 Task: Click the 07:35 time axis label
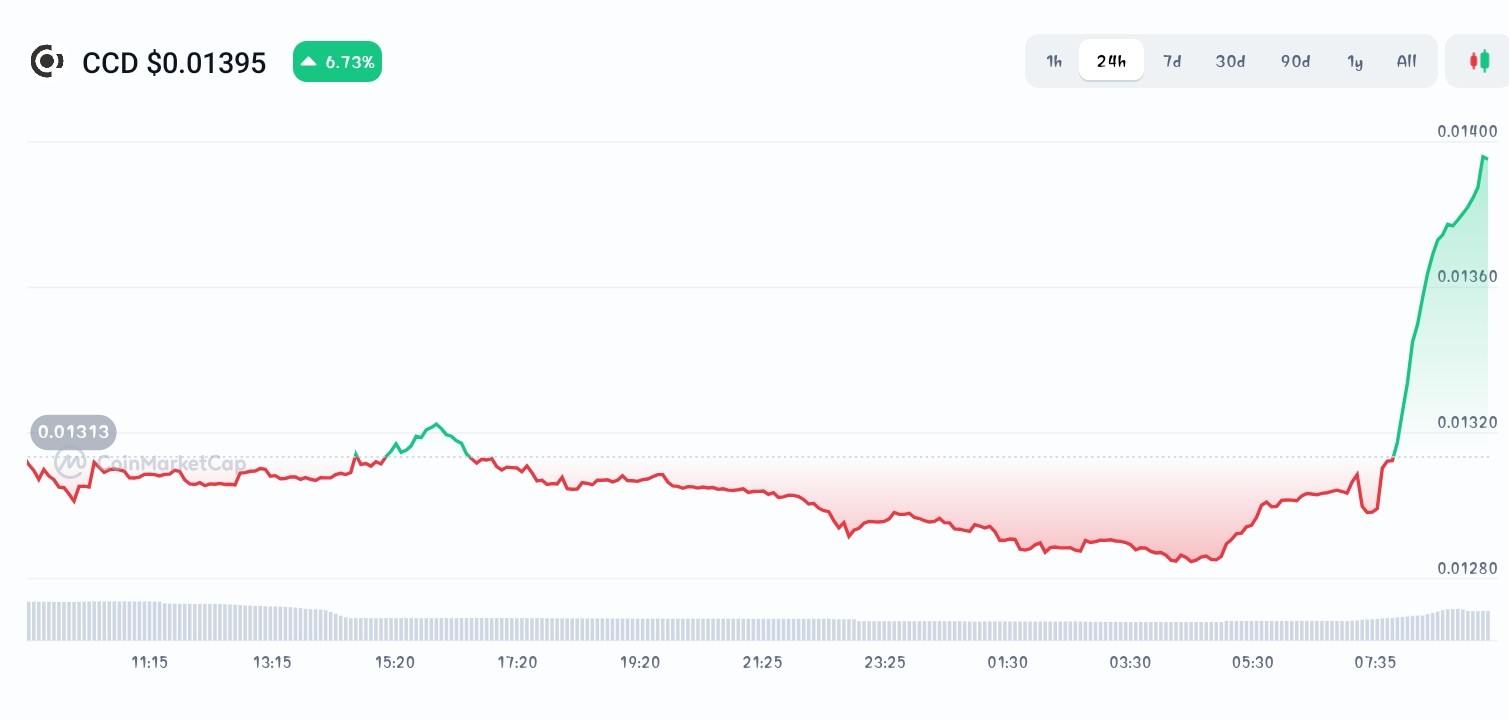[x=1375, y=662]
